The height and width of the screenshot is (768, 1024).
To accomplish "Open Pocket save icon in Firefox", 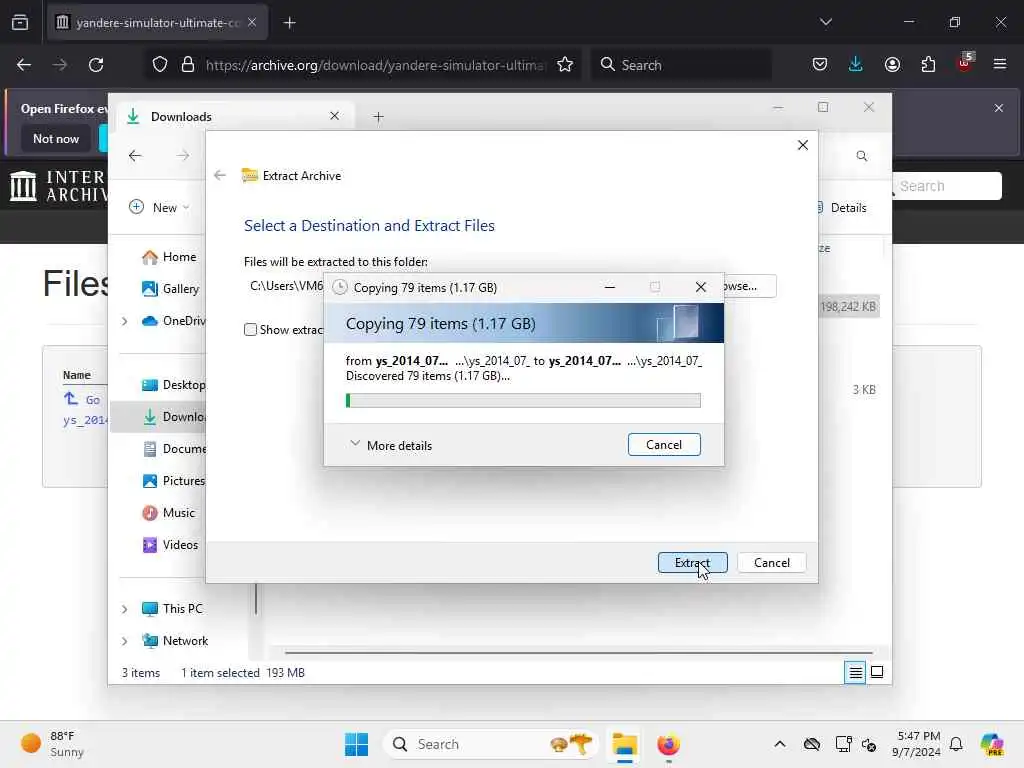I will pos(820,65).
